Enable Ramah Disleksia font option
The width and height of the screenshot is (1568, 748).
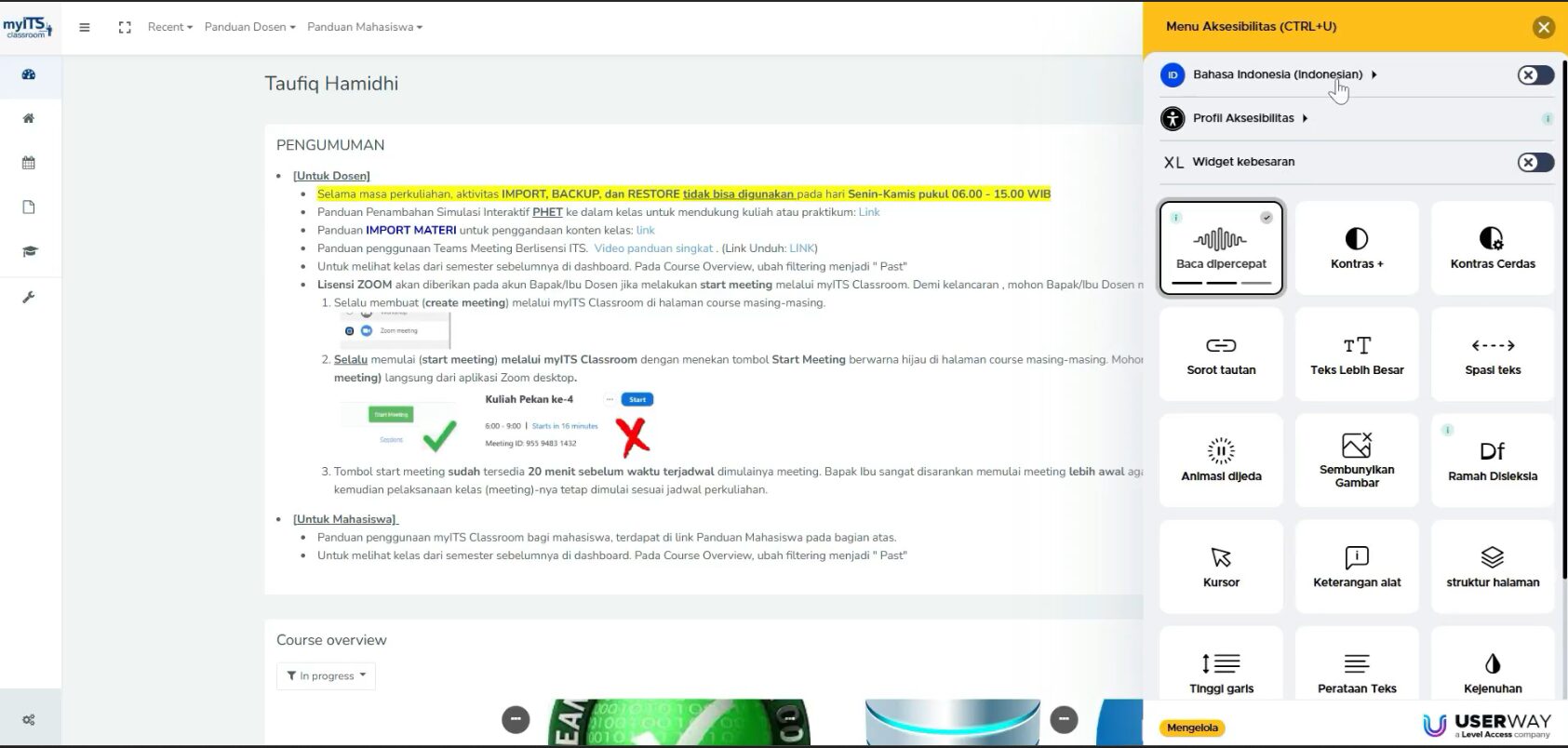coord(1492,461)
